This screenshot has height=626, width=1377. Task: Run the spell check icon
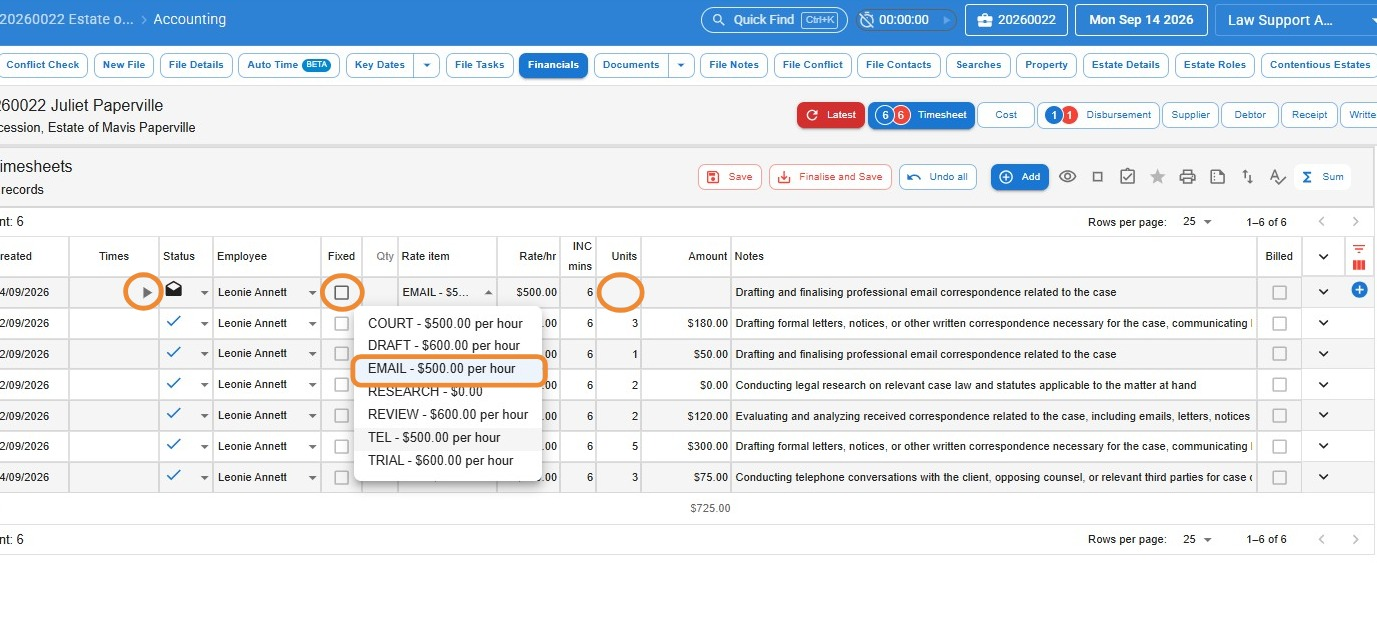coord(1277,177)
